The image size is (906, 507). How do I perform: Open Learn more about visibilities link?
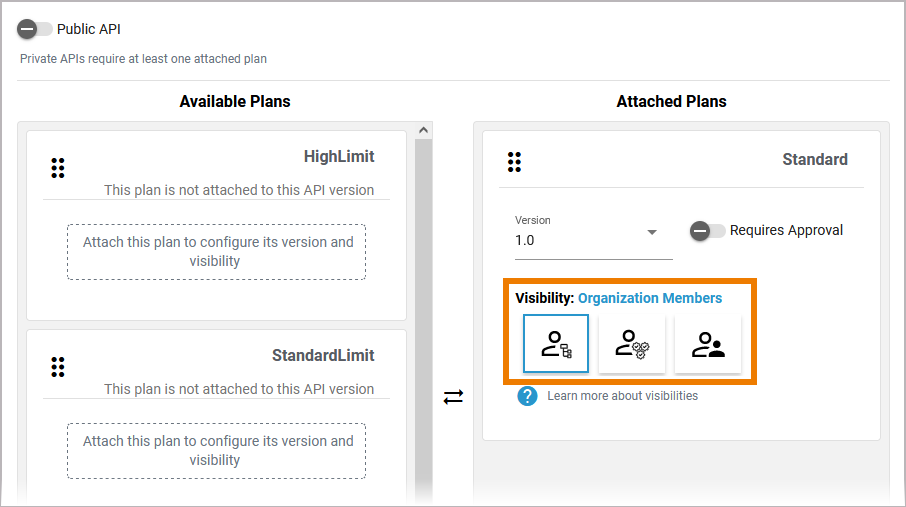622,396
